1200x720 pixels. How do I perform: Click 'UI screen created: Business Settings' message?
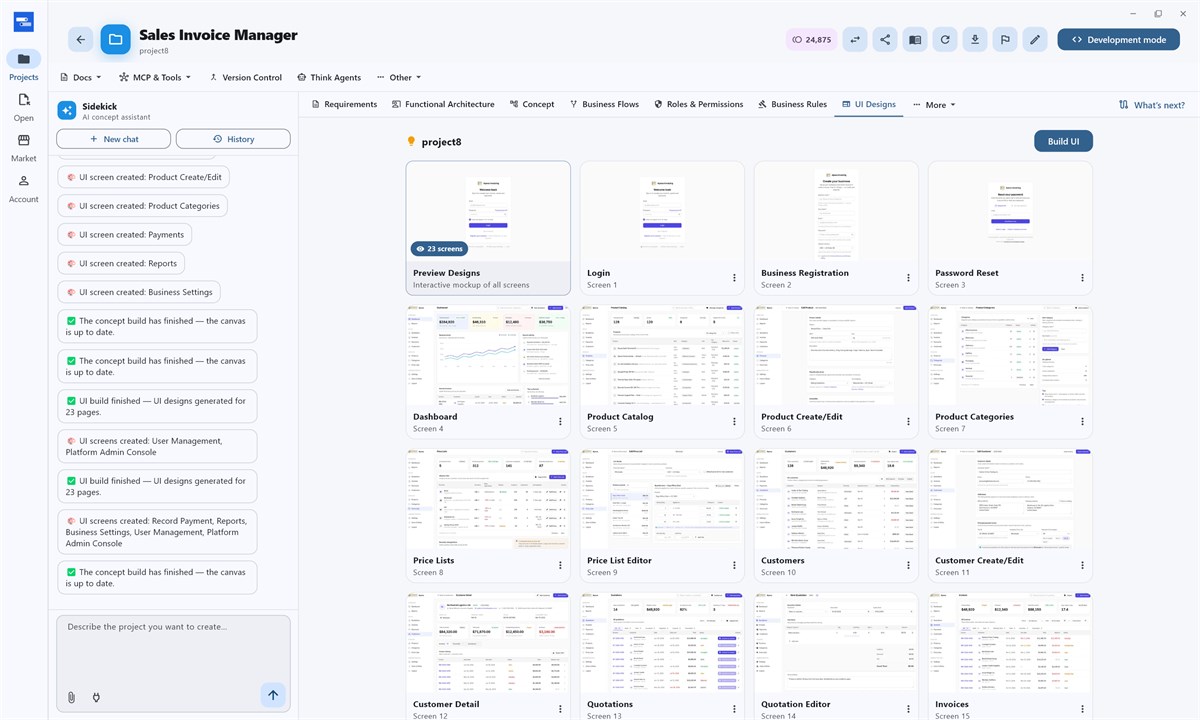139,292
